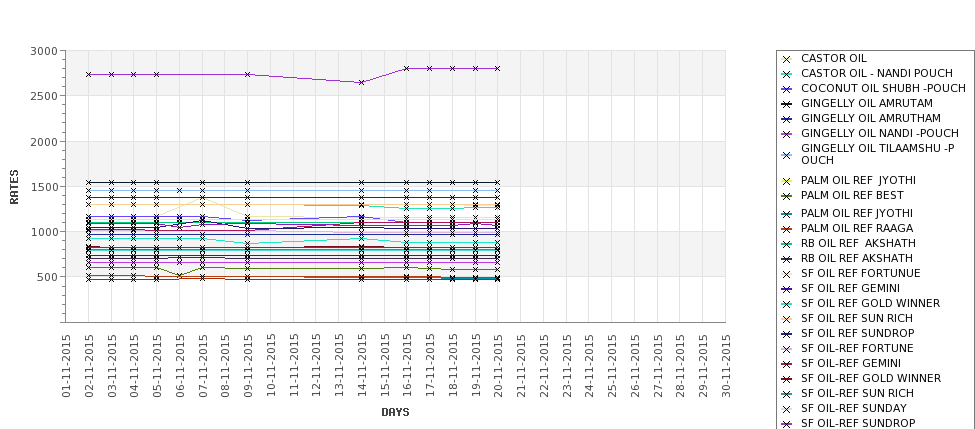Viewport: 975px width, 429px height.
Task: Click the 3000 y-axis tick label
Action: [x=44, y=51]
